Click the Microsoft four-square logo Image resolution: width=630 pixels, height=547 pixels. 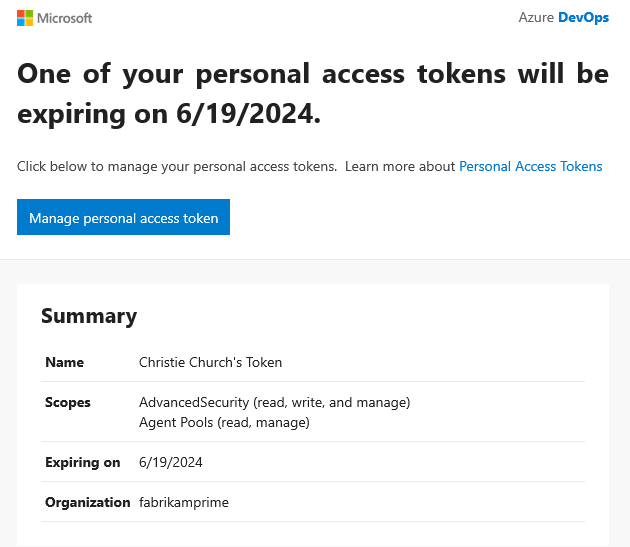pyautogui.click(x=25, y=18)
